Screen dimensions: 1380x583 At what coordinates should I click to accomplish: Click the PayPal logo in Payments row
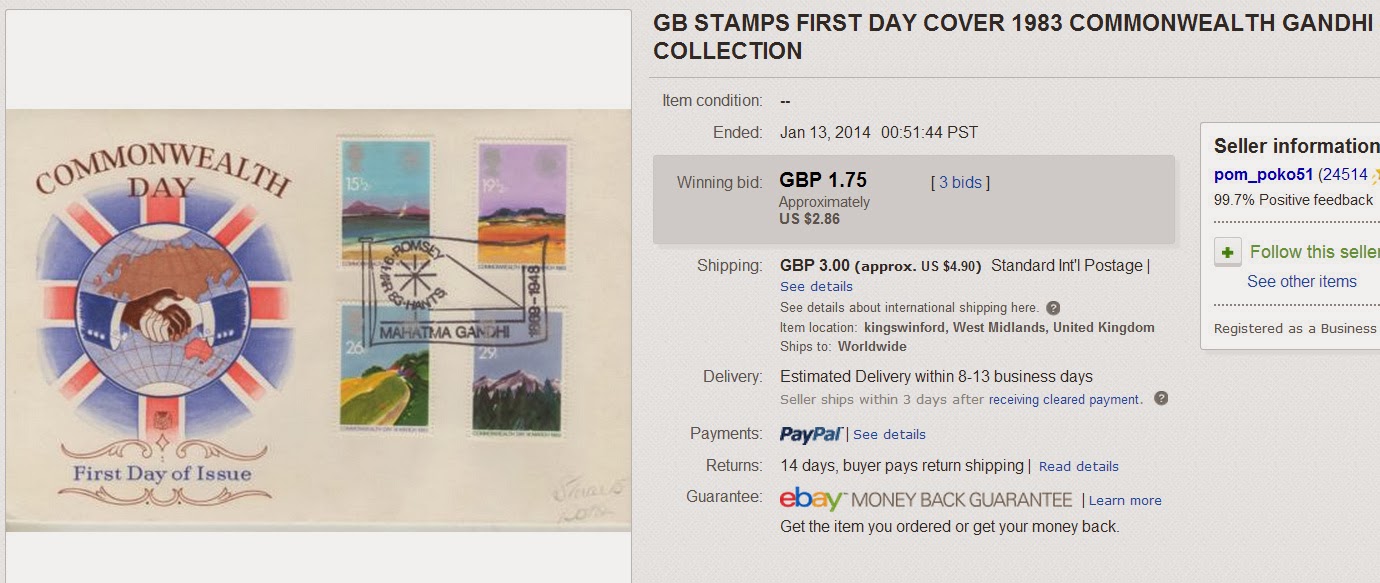pos(811,434)
